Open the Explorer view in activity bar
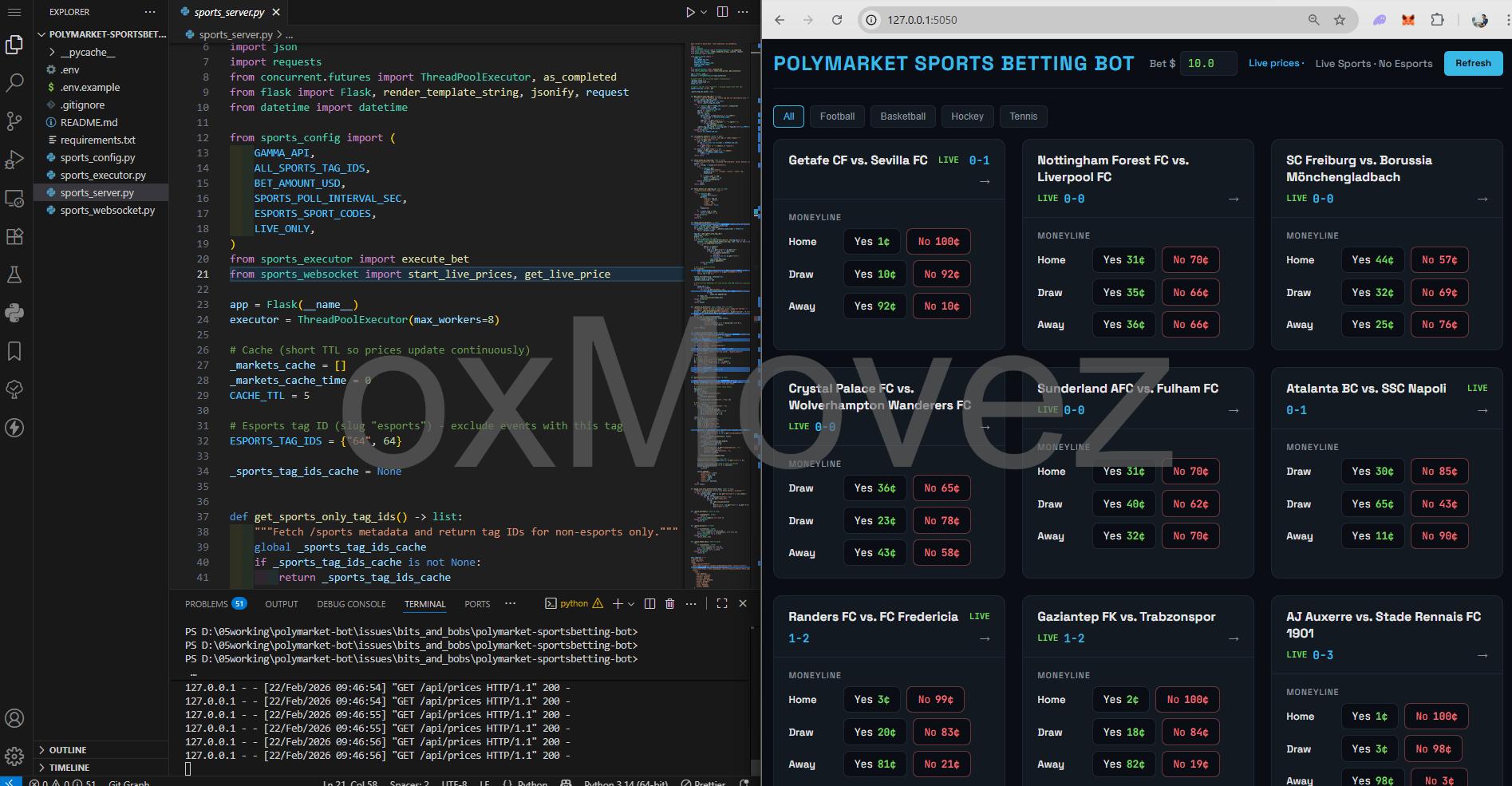Screen dimensions: 1512x786 [x=14, y=45]
